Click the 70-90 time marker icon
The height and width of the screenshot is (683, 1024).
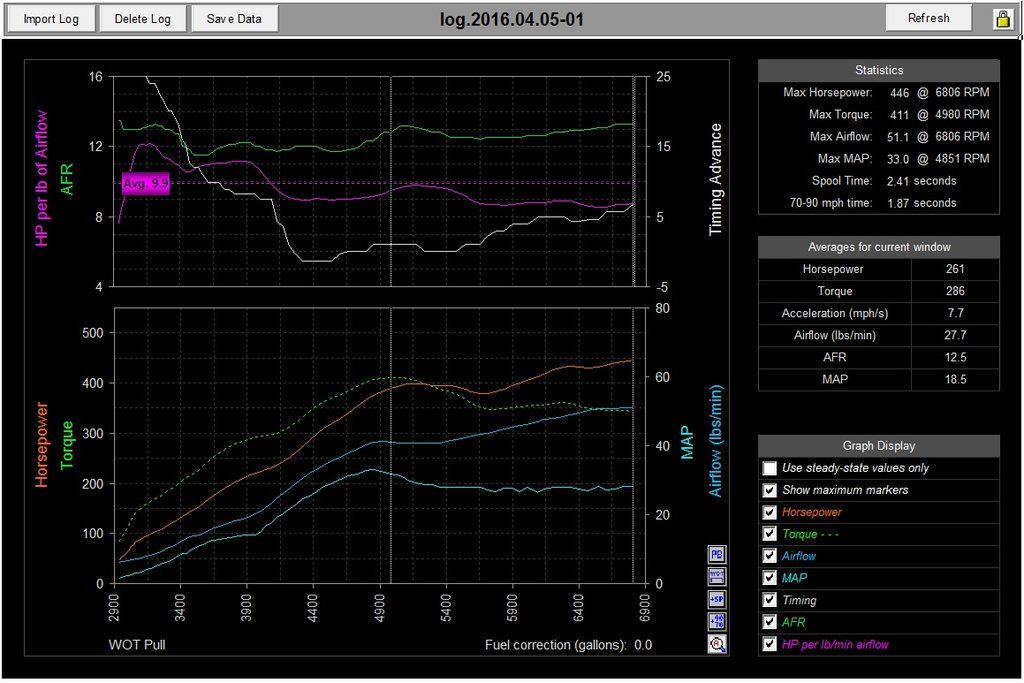716,622
